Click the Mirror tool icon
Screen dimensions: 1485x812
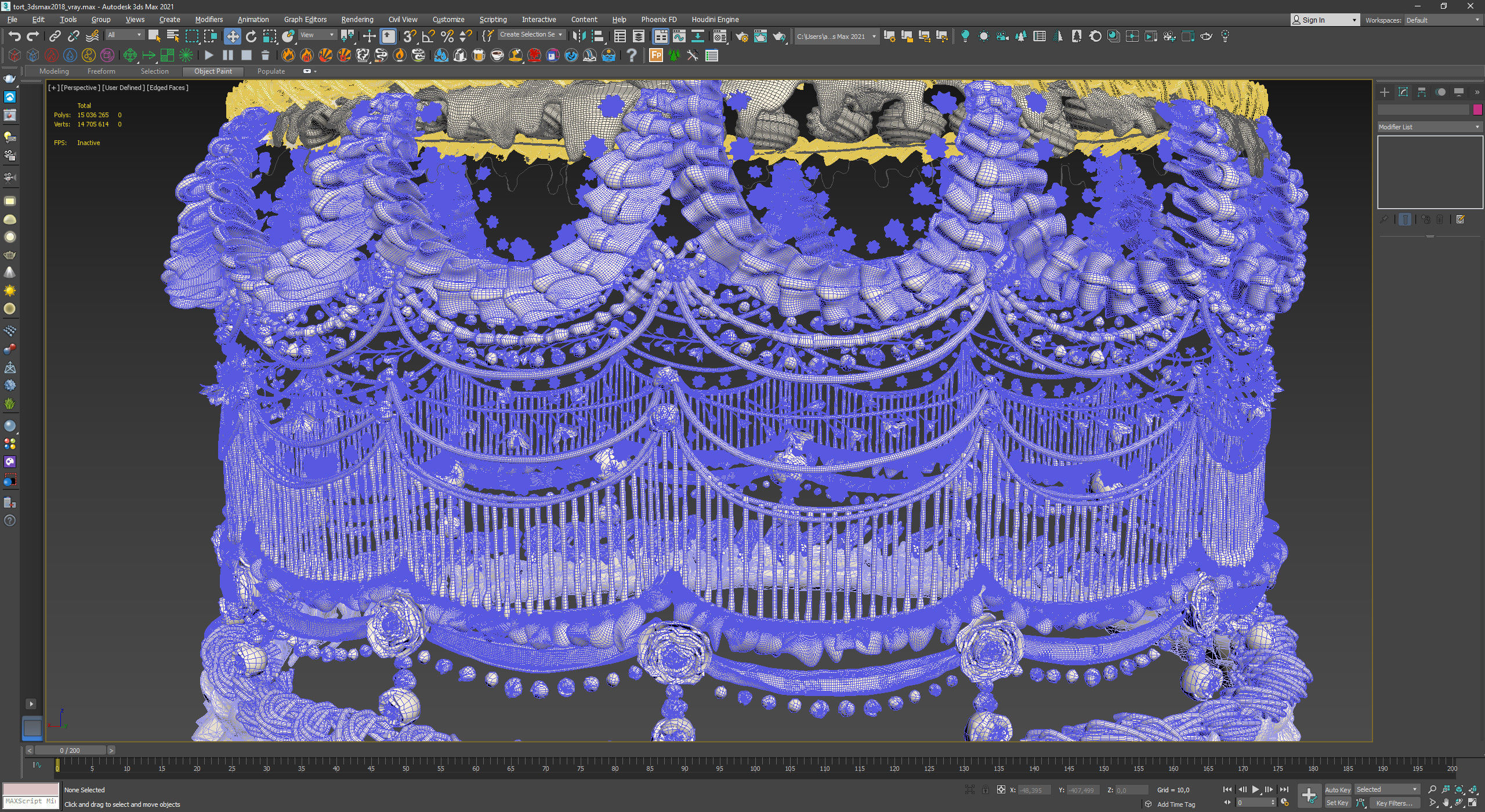[578, 37]
